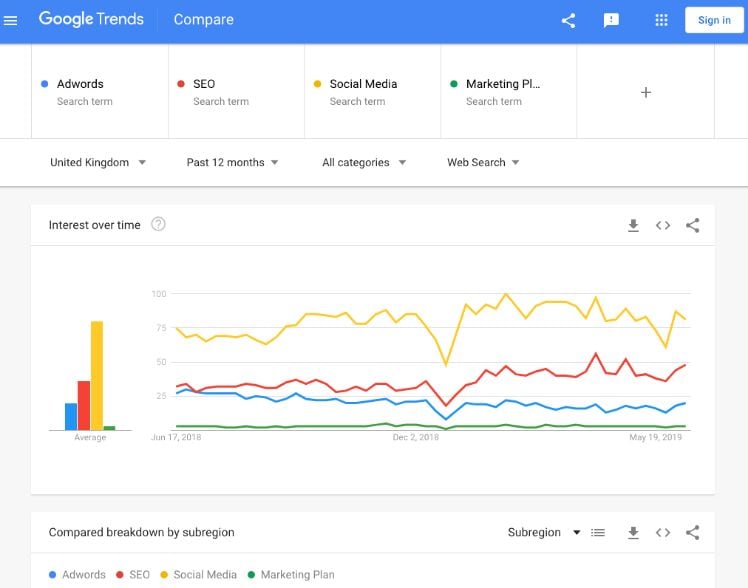
Task: Click the Sign in button
Action: [x=714, y=20]
